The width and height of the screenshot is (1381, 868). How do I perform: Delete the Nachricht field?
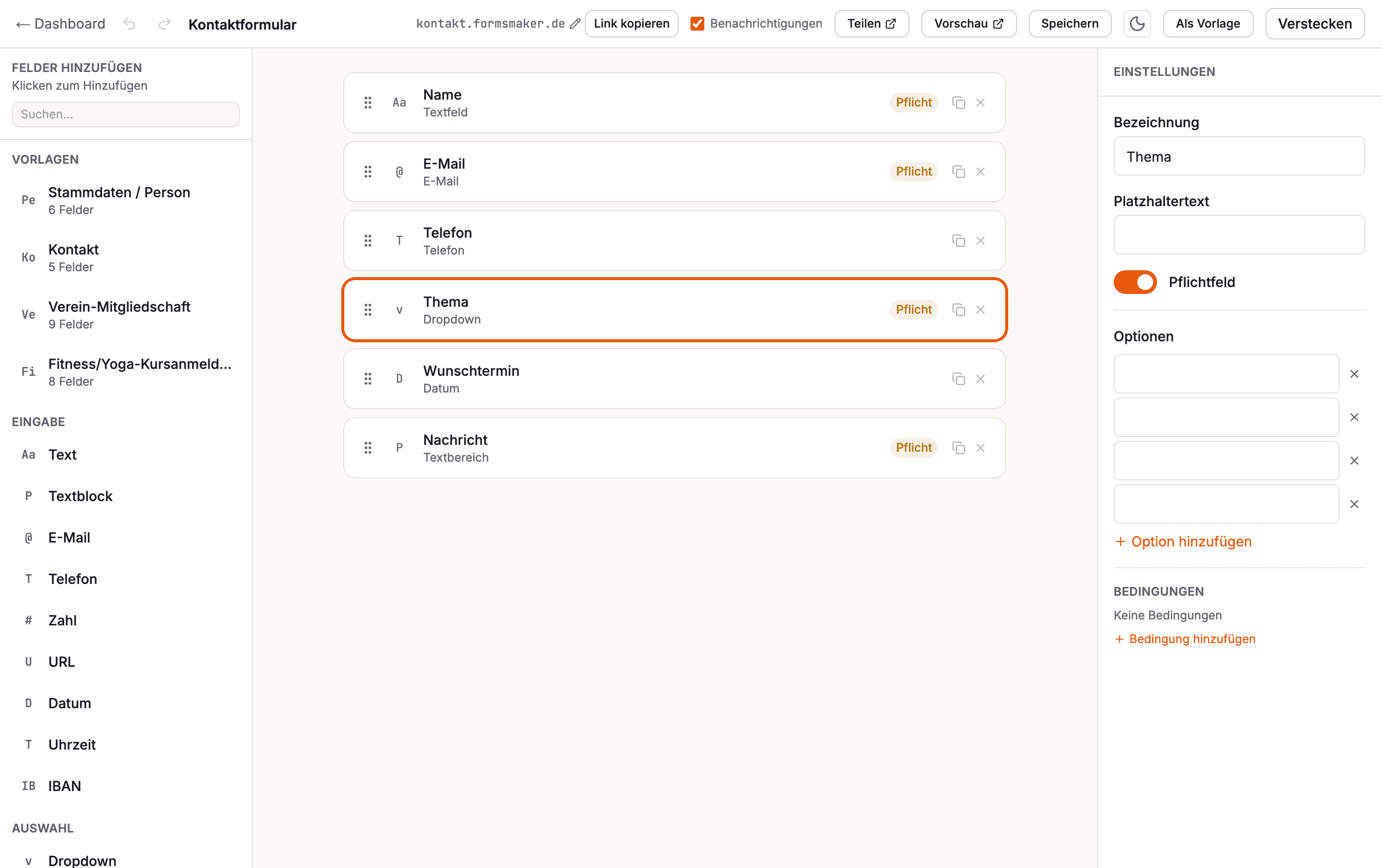[980, 448]
